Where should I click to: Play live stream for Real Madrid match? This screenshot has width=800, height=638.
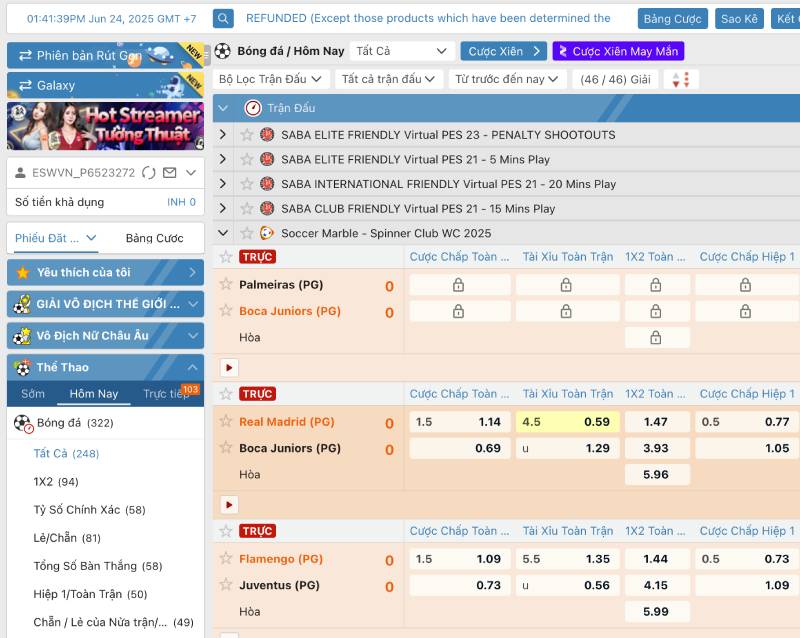point(229,505)
